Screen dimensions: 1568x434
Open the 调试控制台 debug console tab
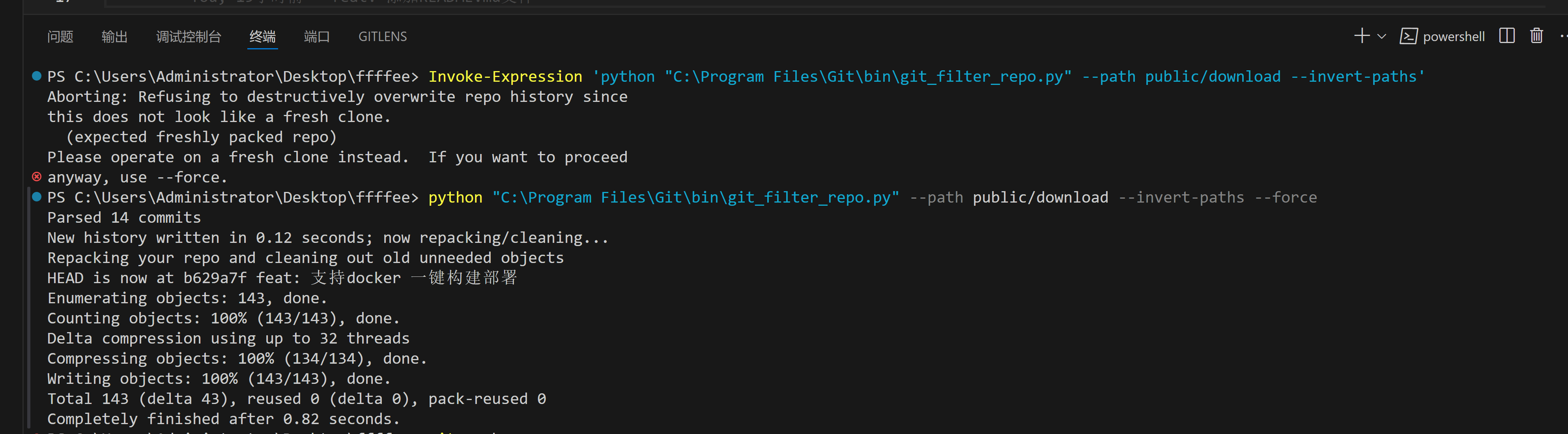pyautogui.click(x=189, y=37)
